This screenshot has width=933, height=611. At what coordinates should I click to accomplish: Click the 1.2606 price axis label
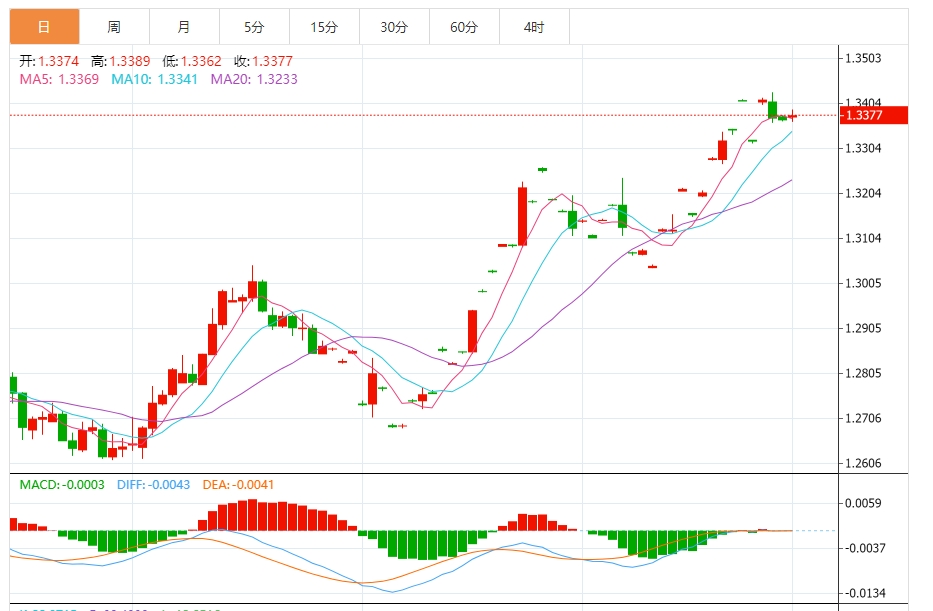[863, 463]
